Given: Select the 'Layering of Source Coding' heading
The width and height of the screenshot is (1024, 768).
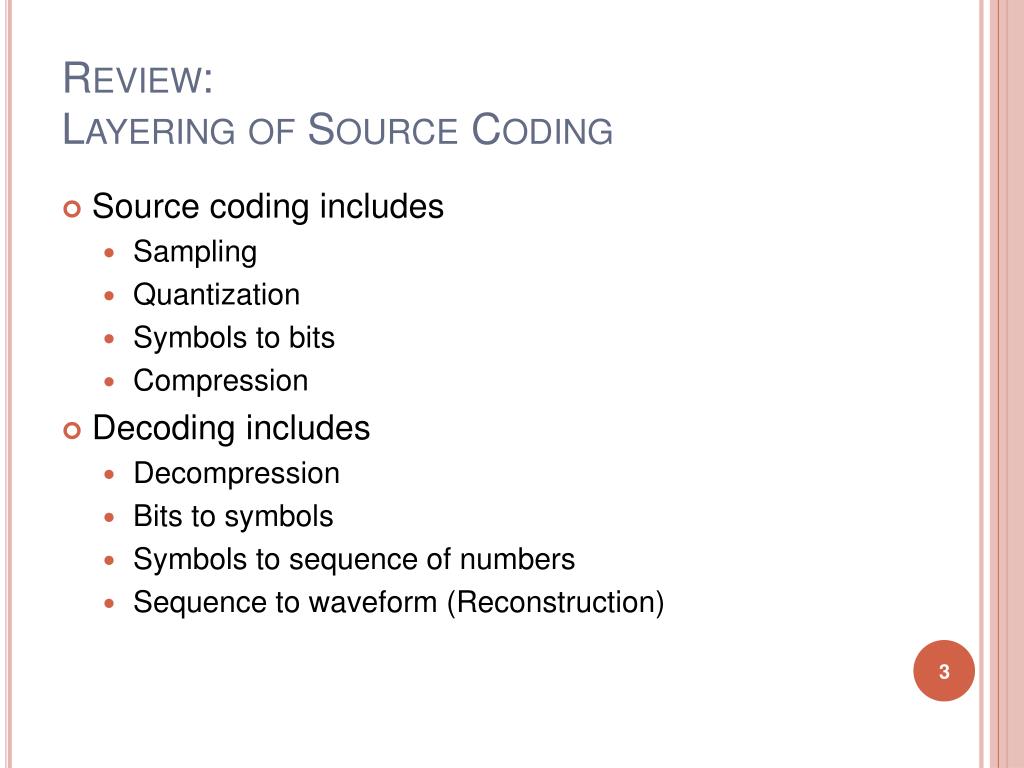Looking at the screenshot, I should point(338,129).
